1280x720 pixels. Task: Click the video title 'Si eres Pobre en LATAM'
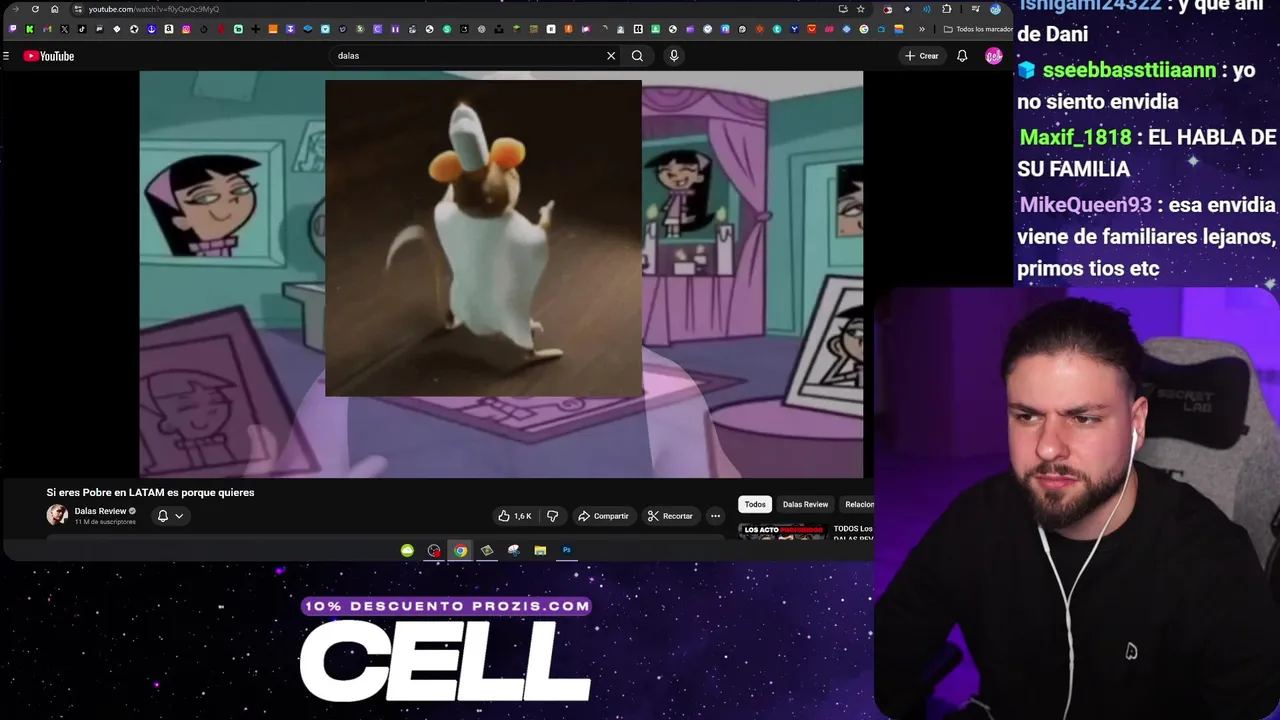pos(150,492)
